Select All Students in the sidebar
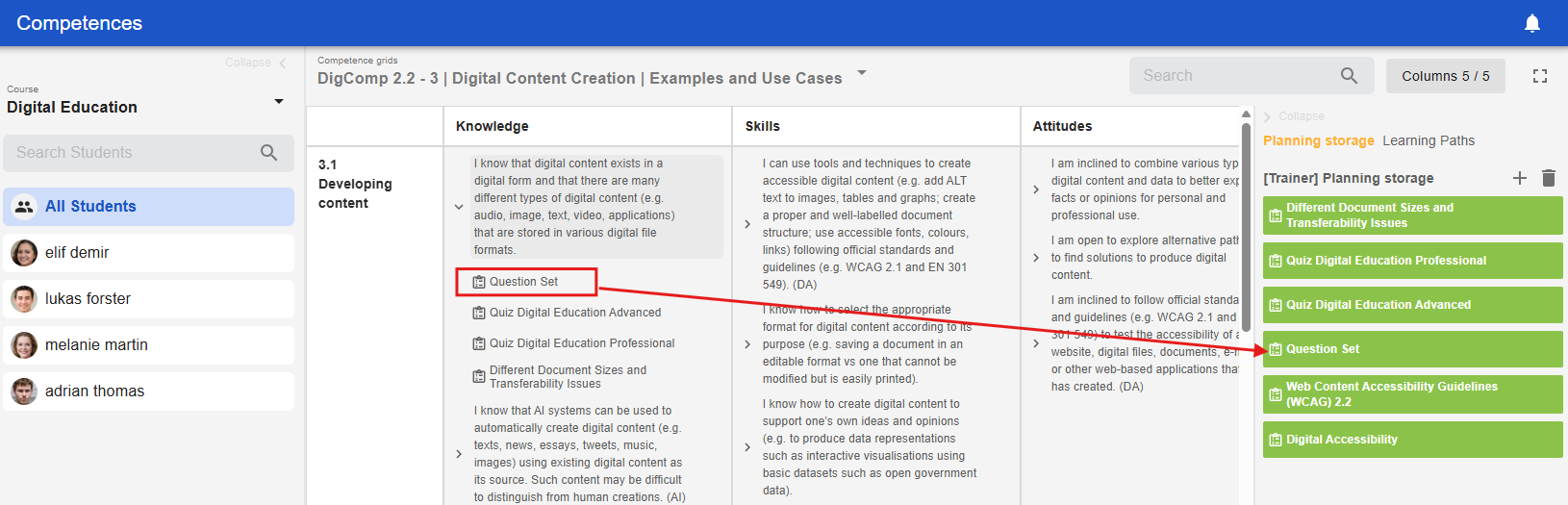 click(x=149, y=207)
